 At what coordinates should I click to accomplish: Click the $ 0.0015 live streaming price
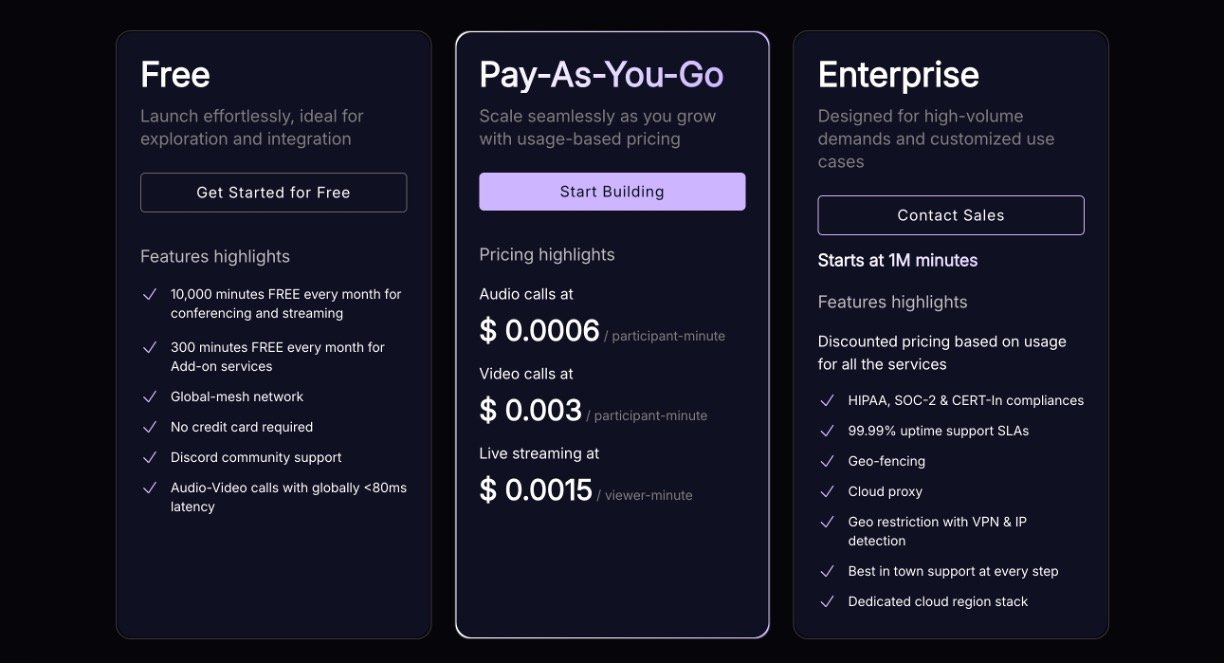pyautogui.click(x=536, y=490)
